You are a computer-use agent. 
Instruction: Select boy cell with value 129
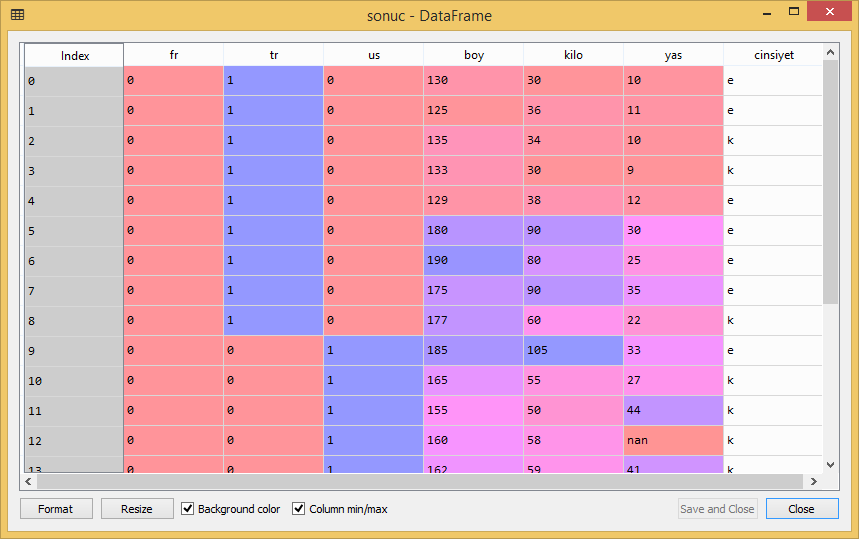473,200
